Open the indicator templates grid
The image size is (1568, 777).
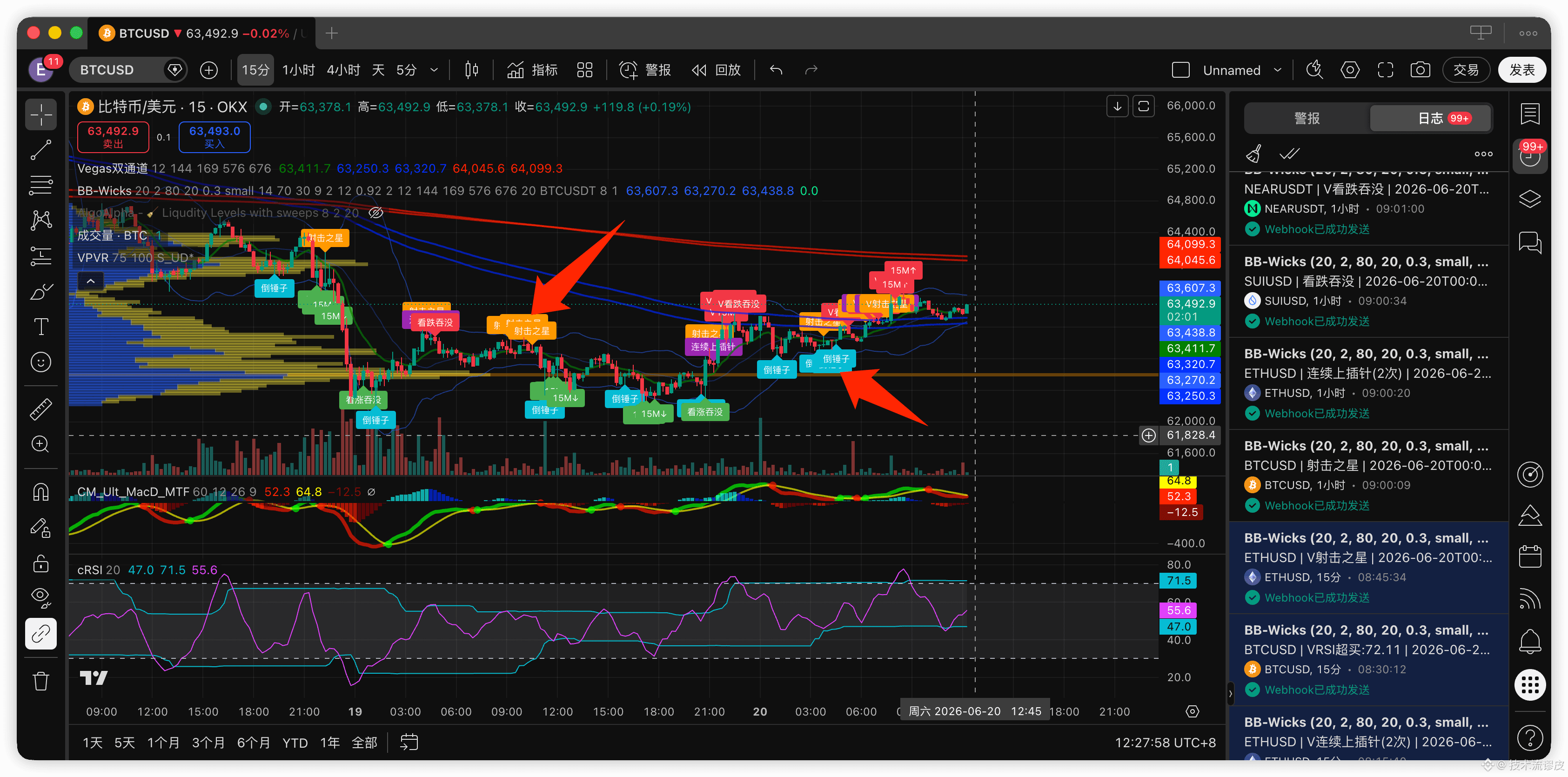[x=584, y=70]
